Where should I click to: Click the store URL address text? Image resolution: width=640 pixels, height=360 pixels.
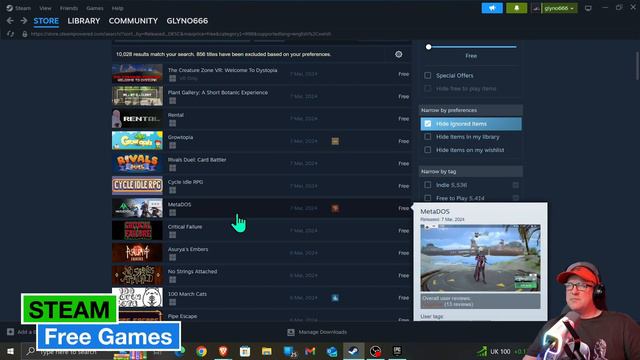pos(181,34)
